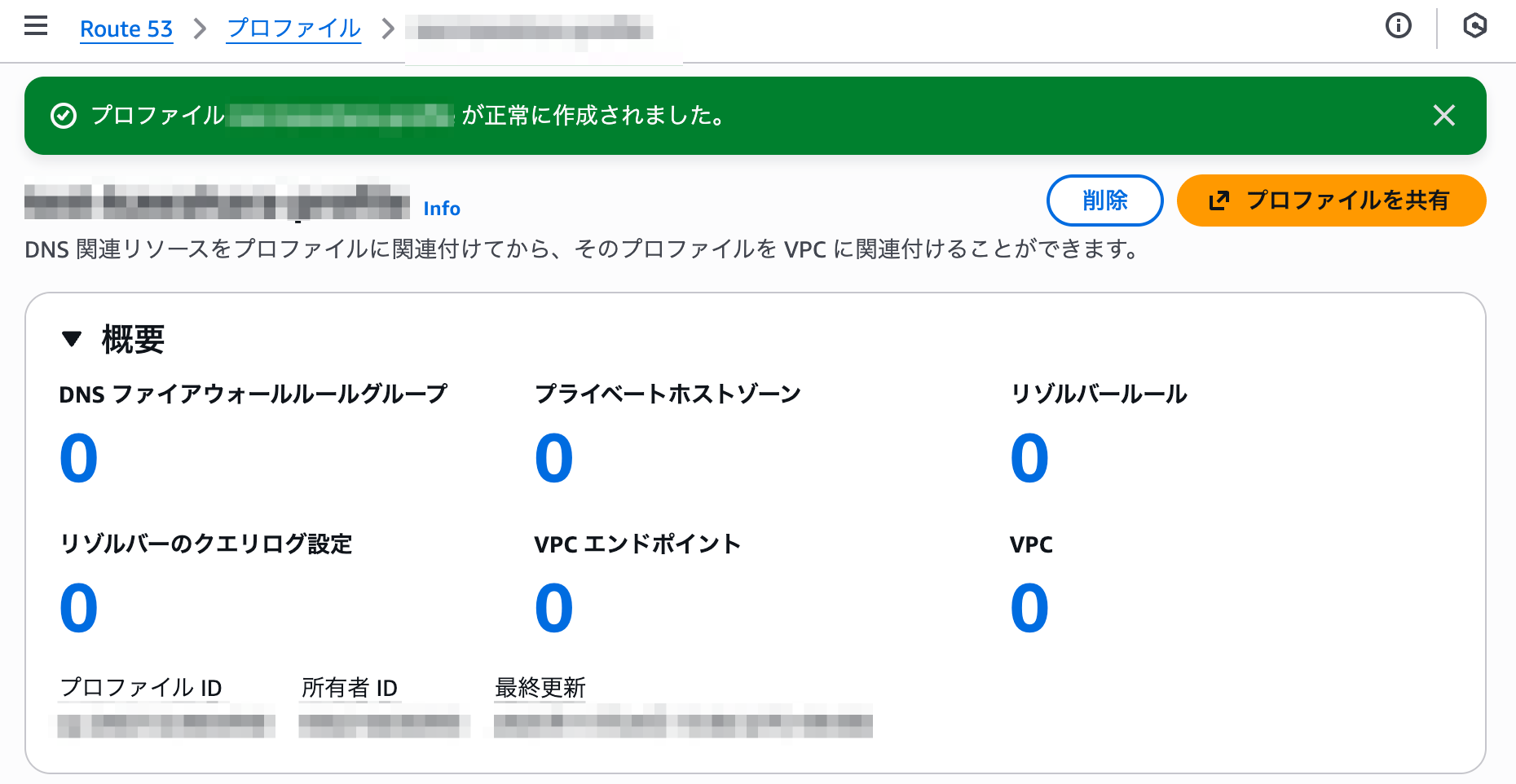Click the success checkmark icon in banner
The image size is (1516, 784).
pyautogui.click(x=64, y=116)
